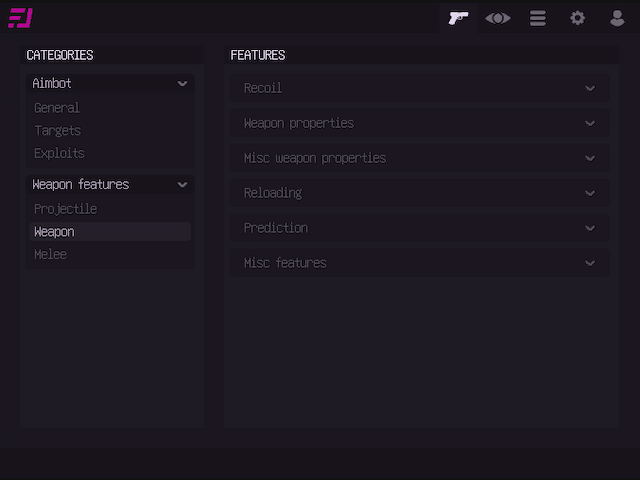Image resolution: width=640 pixels, height=480 pixels.
Task: Expand Misc weapon properties chevron
Action: tap(590, 158)
